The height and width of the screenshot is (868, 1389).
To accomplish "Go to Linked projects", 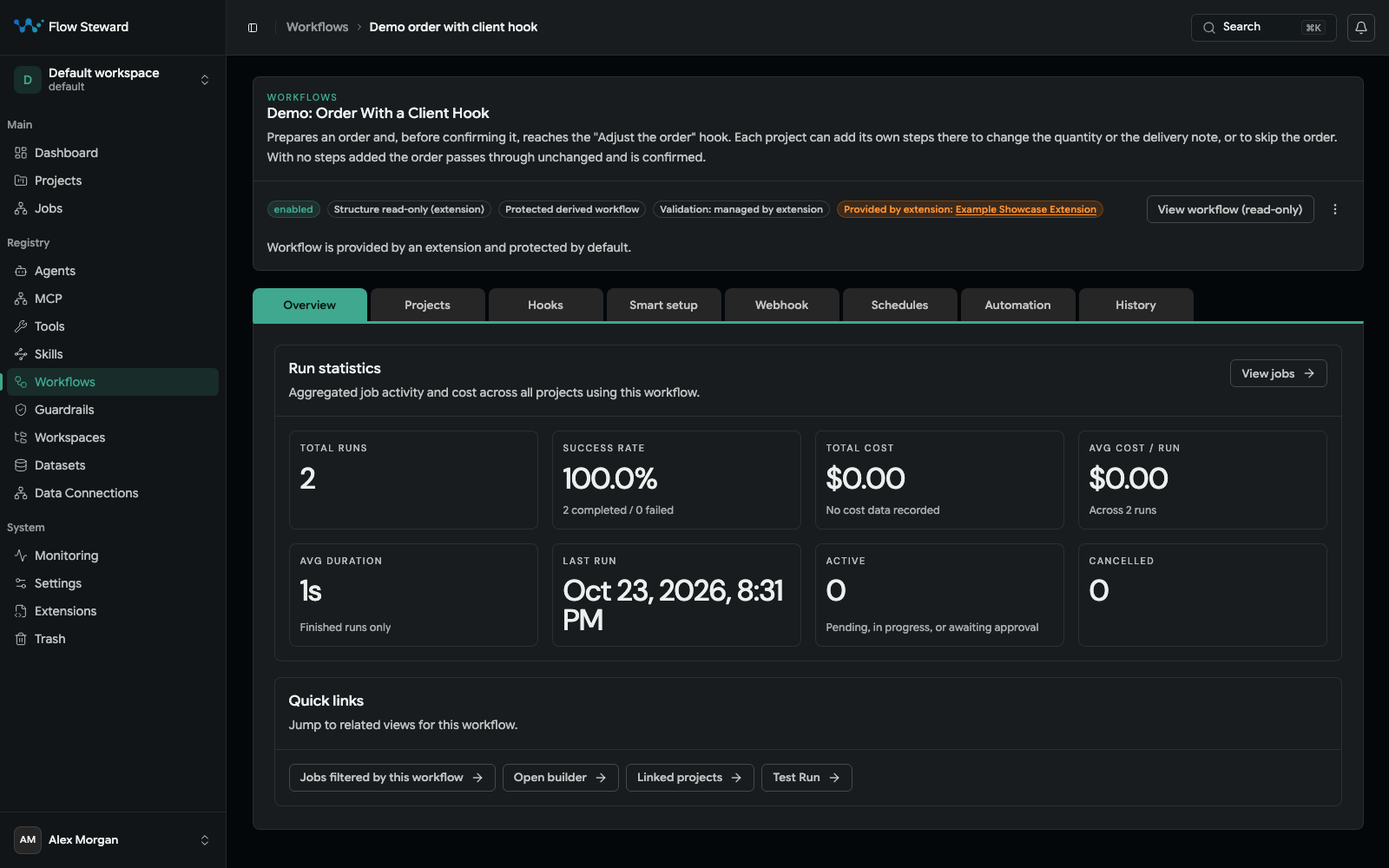I will click(x=689, y=778).
